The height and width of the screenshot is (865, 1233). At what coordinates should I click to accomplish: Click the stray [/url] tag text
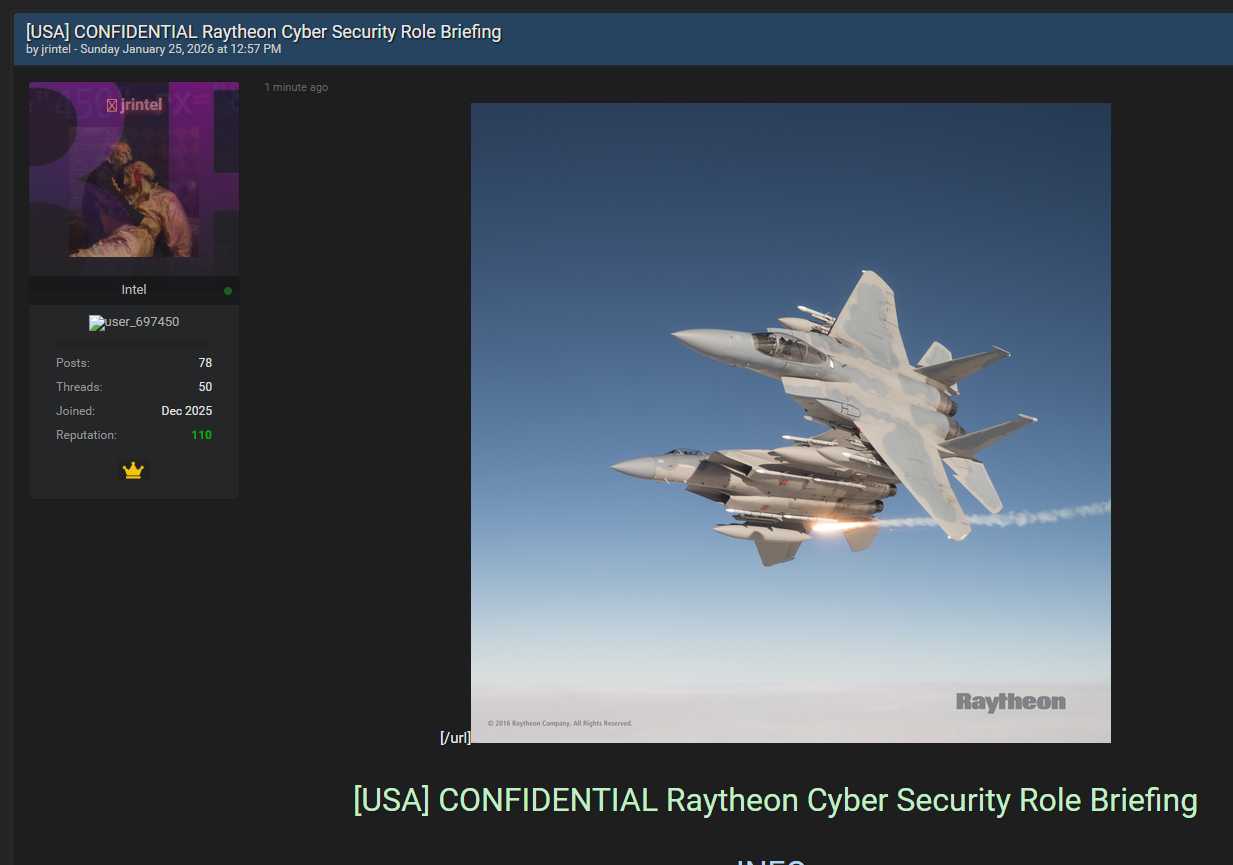click(455, 738)
